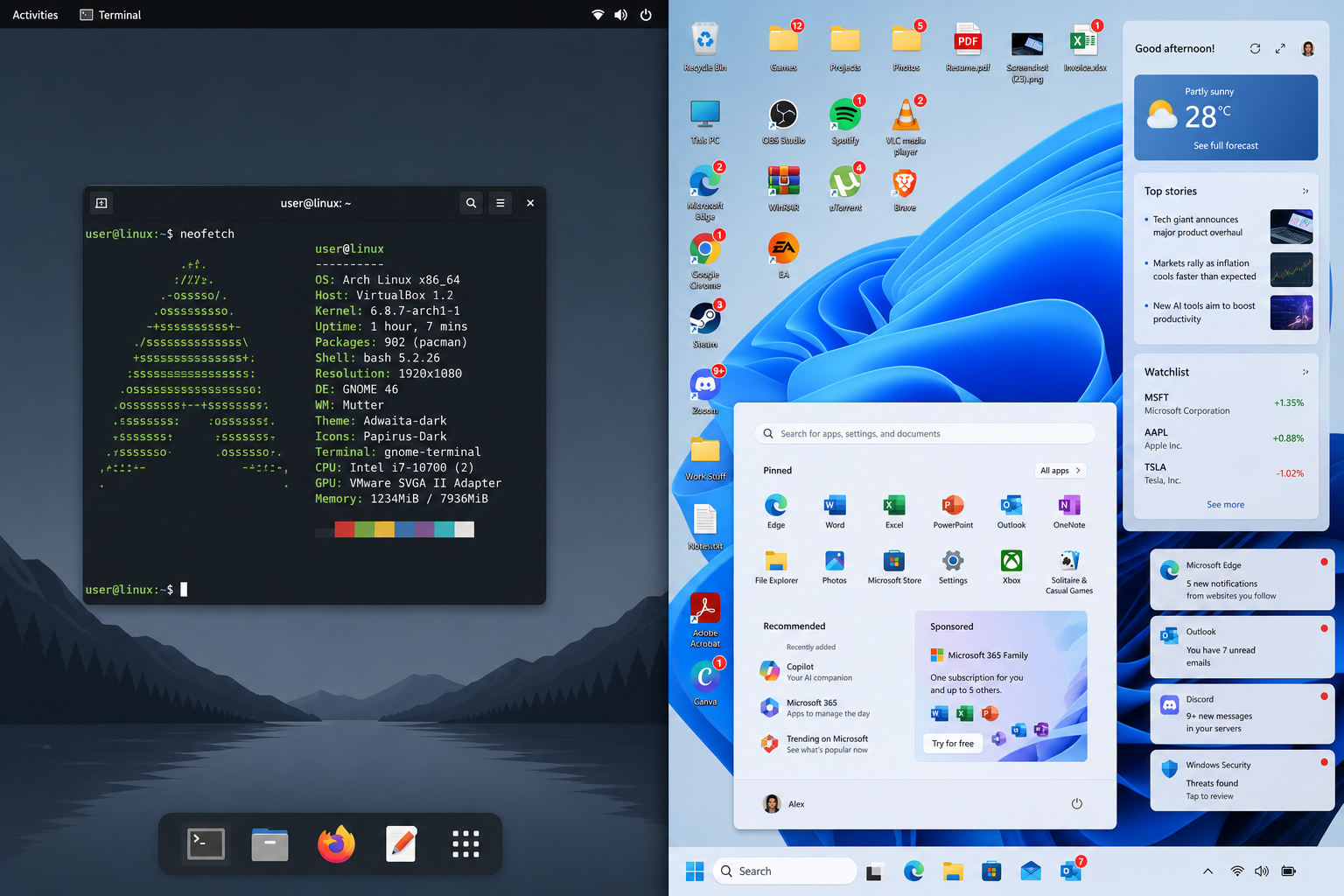Viewport: 1344px width, 896px height.
Task: Open Microsoft Store from pinned apps
Action: pos(894,567)
